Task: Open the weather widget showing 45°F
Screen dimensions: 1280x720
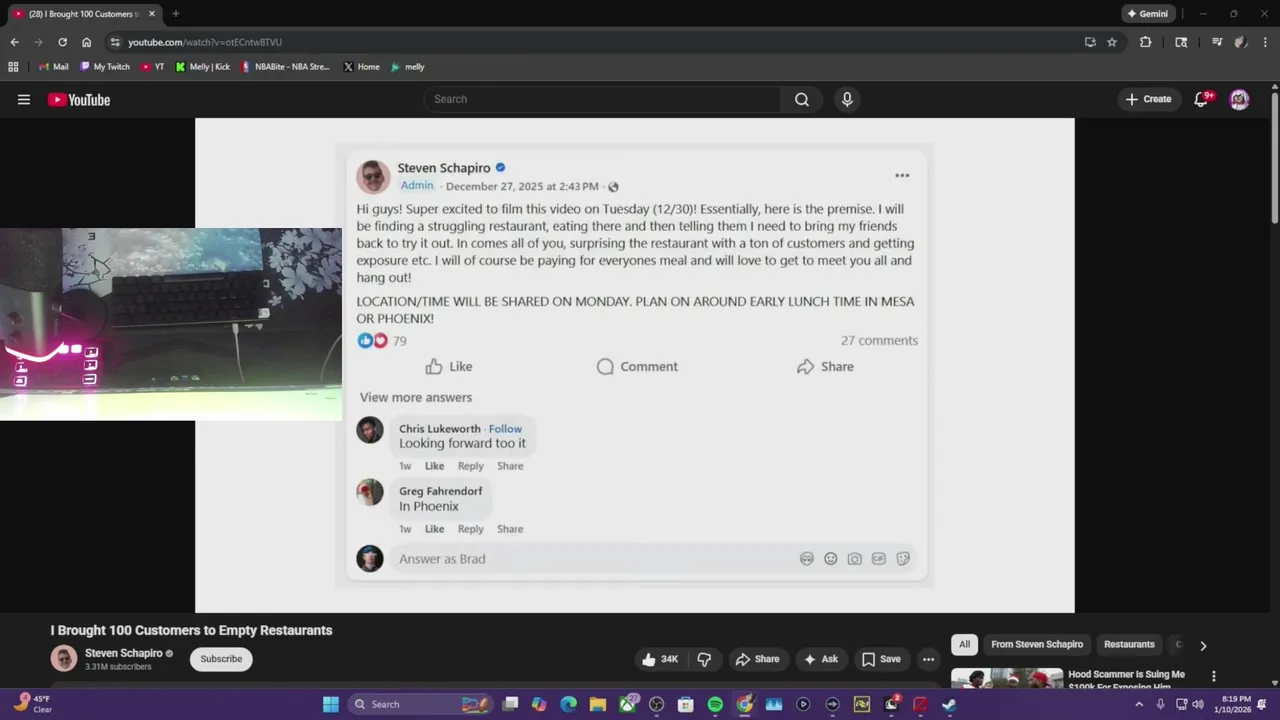Action: [33, 704]
